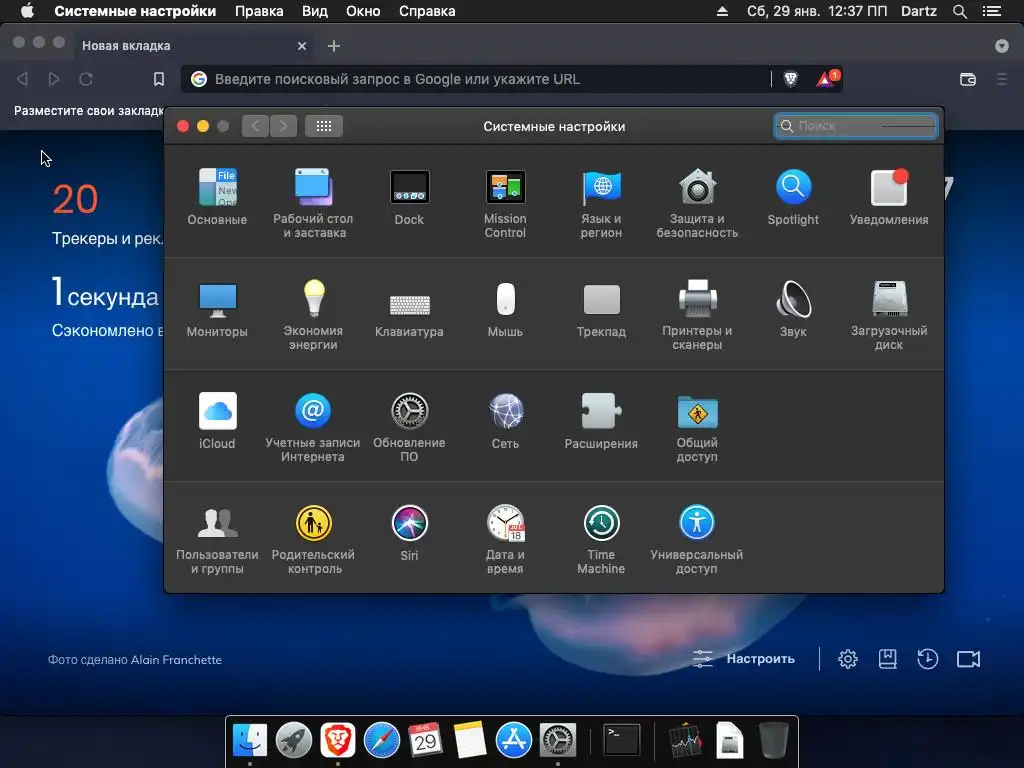Show all preferences grid button
1024x768 pixels.
[324, 126]
